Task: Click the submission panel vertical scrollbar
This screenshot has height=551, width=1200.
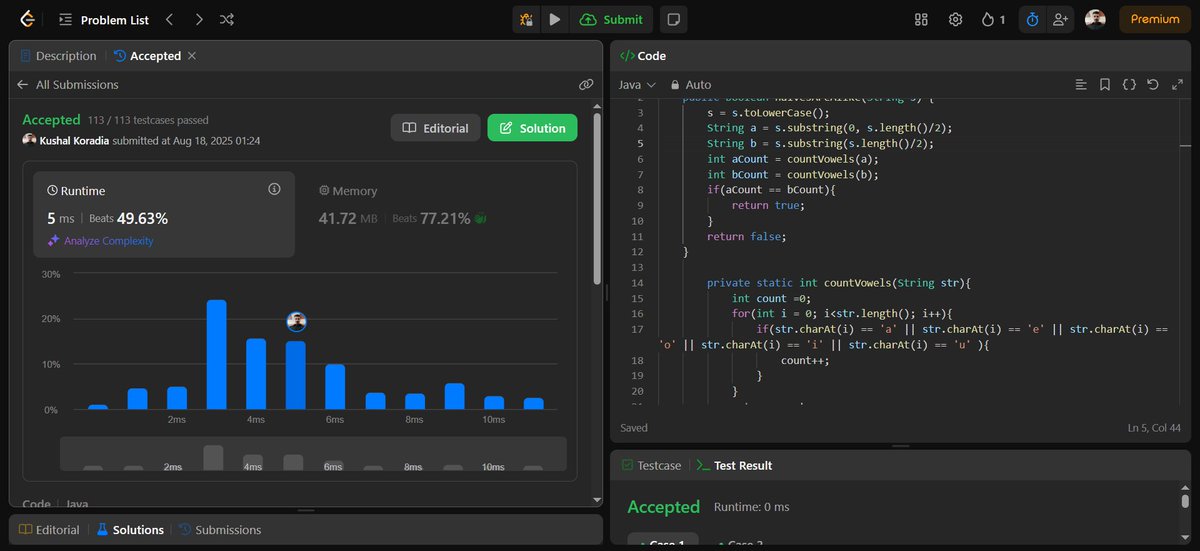Action: 598,196
